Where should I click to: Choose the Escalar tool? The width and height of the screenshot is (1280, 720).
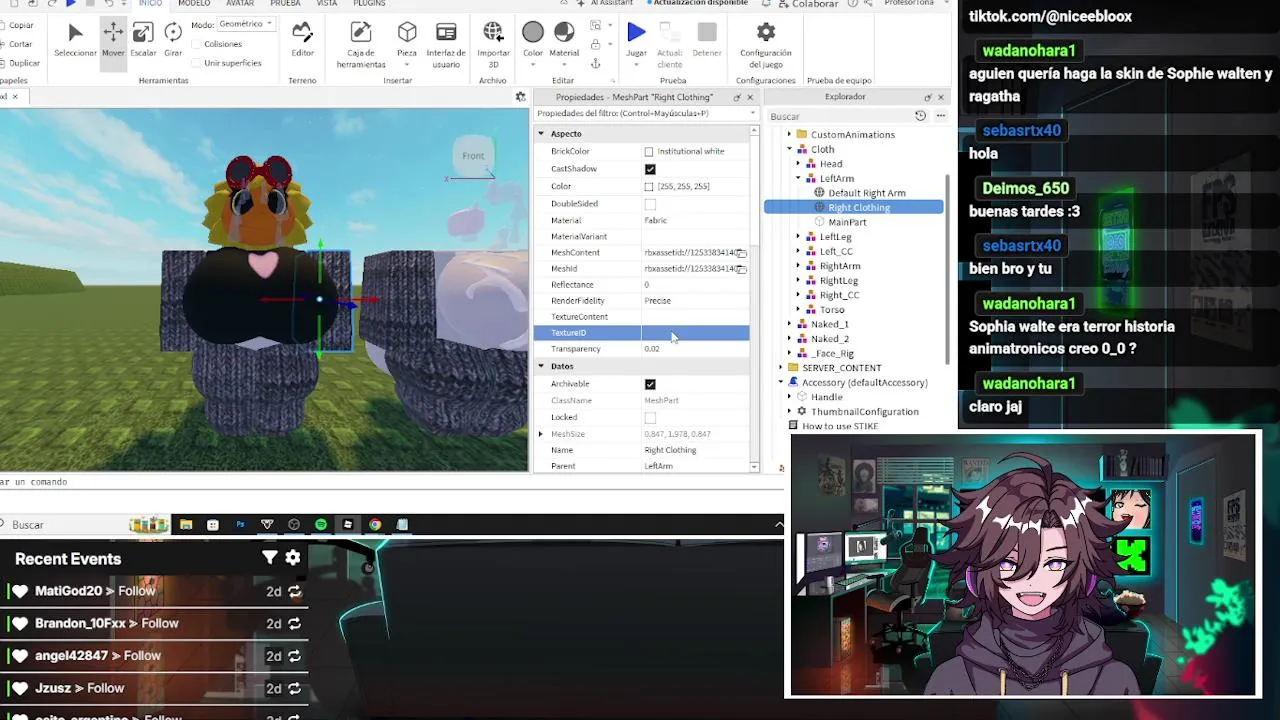click(143, 40)
